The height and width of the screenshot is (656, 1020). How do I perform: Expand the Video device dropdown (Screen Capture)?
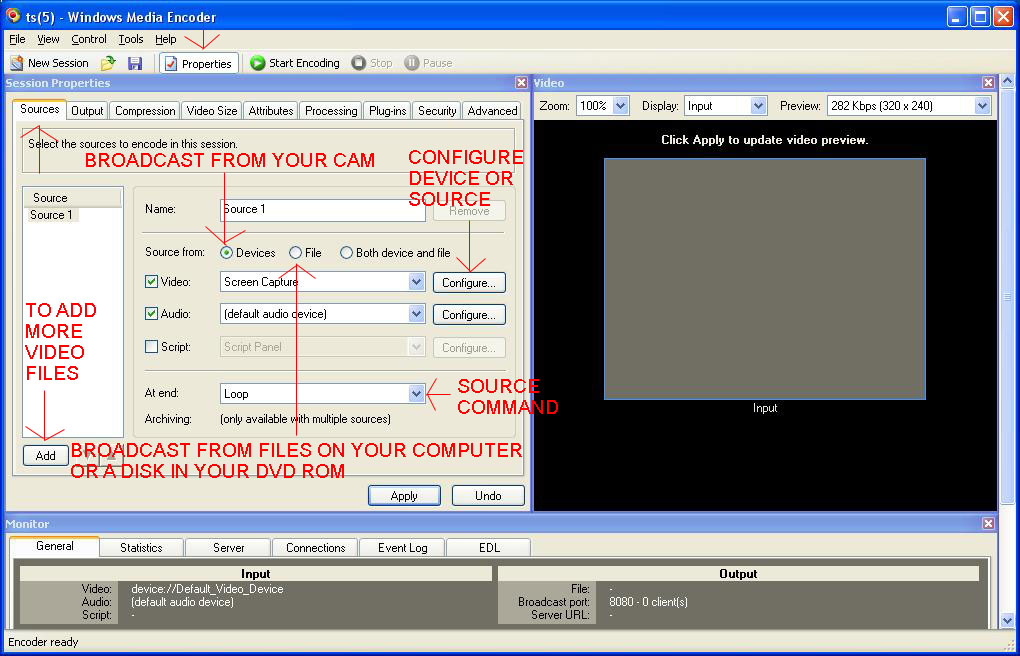point(416,282)
